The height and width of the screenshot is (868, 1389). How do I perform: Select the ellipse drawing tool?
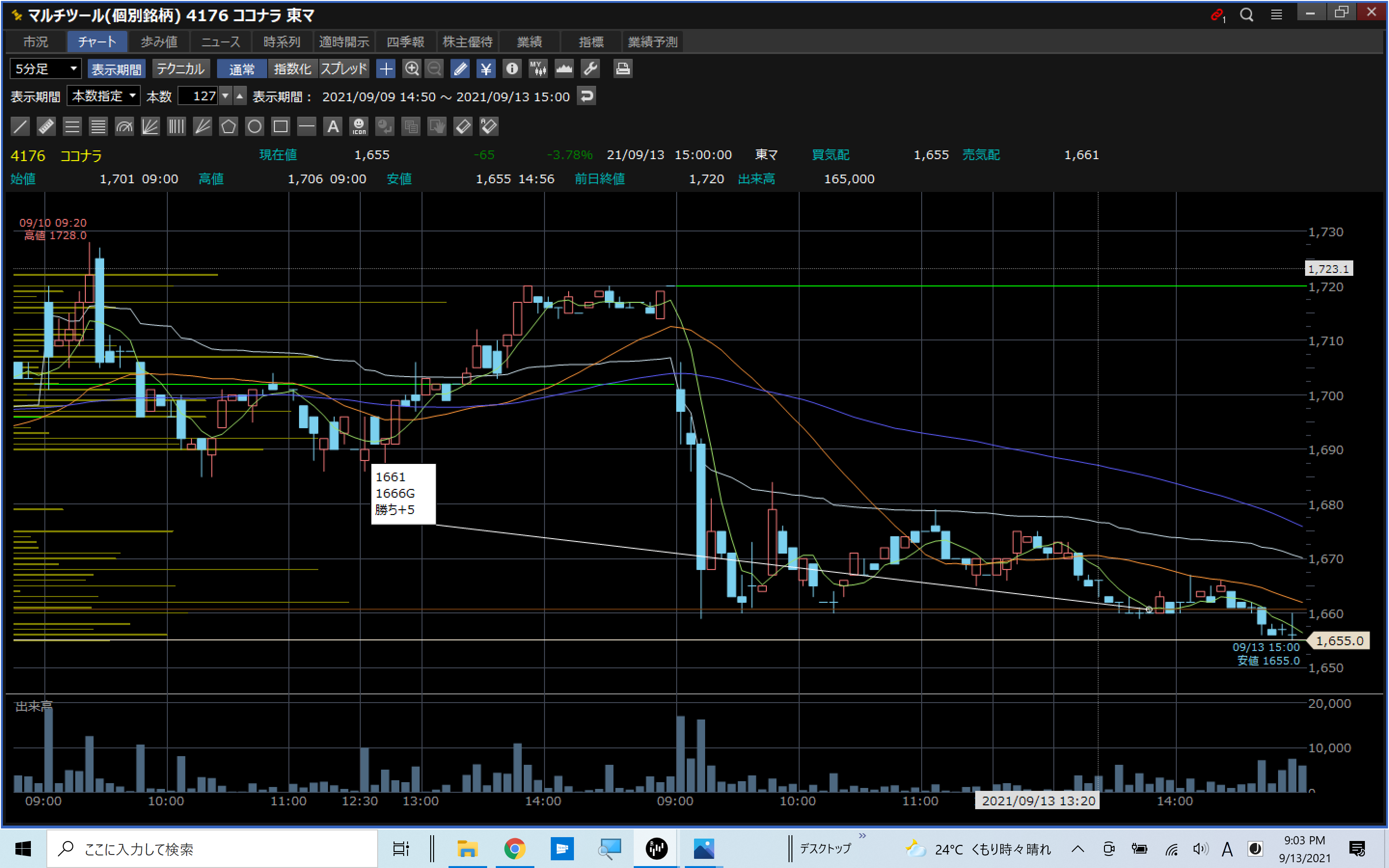(254, 126)
